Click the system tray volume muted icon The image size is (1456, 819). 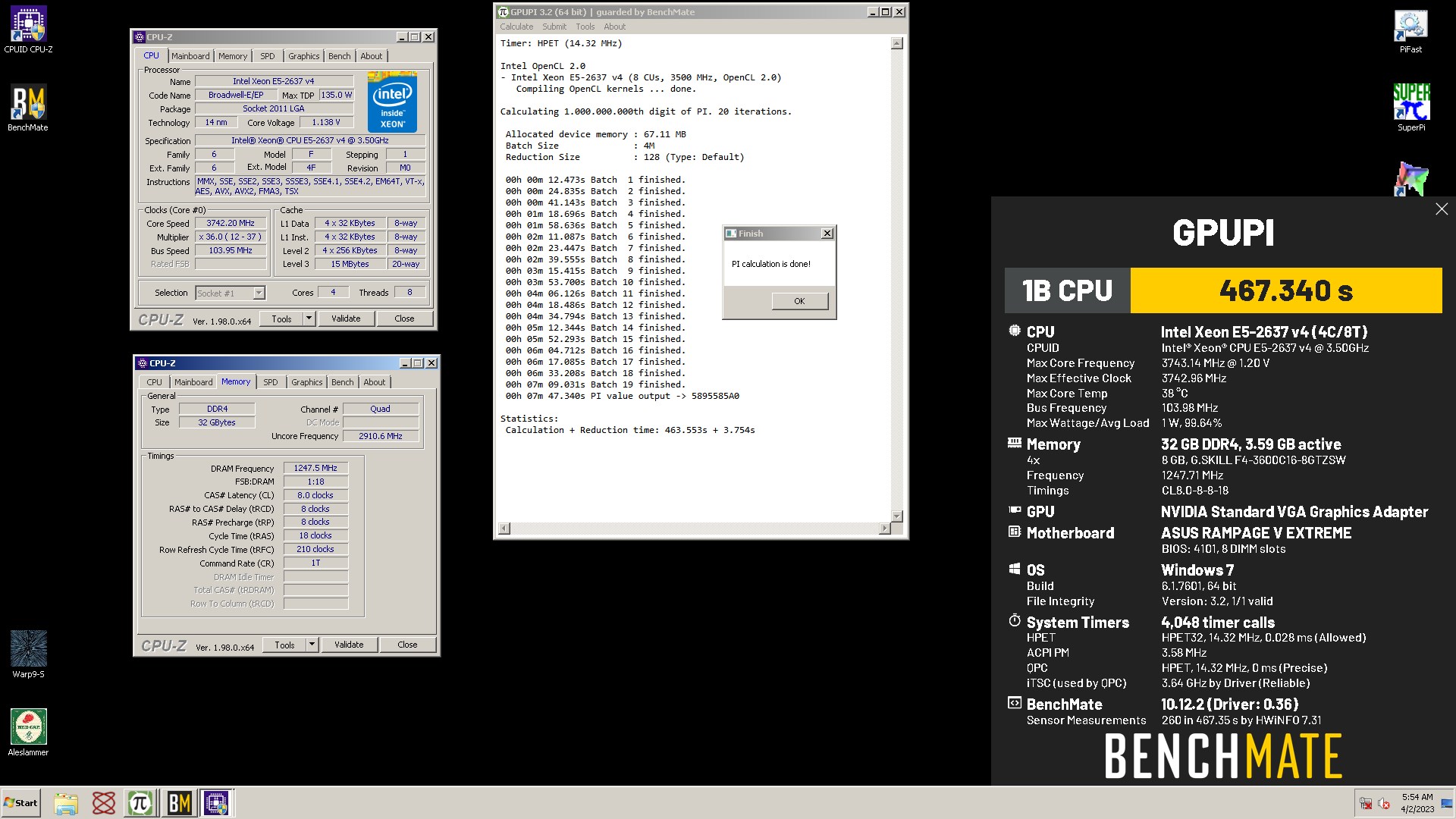1384,803
